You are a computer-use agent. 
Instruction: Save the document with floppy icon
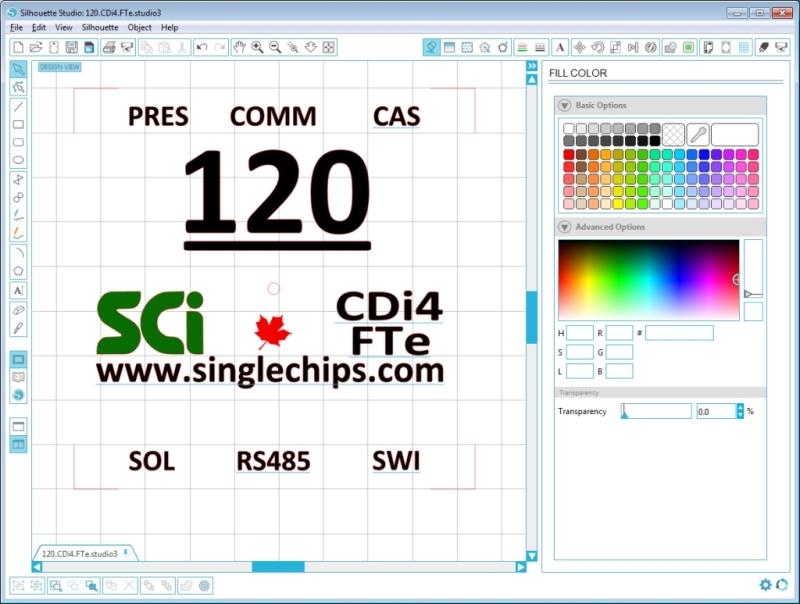click(71, 47)
